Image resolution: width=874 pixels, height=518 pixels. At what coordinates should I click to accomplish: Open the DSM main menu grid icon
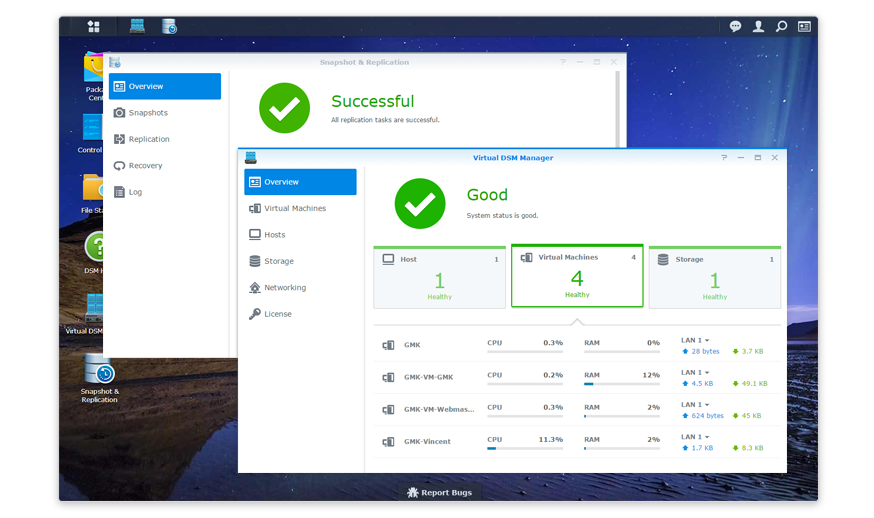(93, 26)
